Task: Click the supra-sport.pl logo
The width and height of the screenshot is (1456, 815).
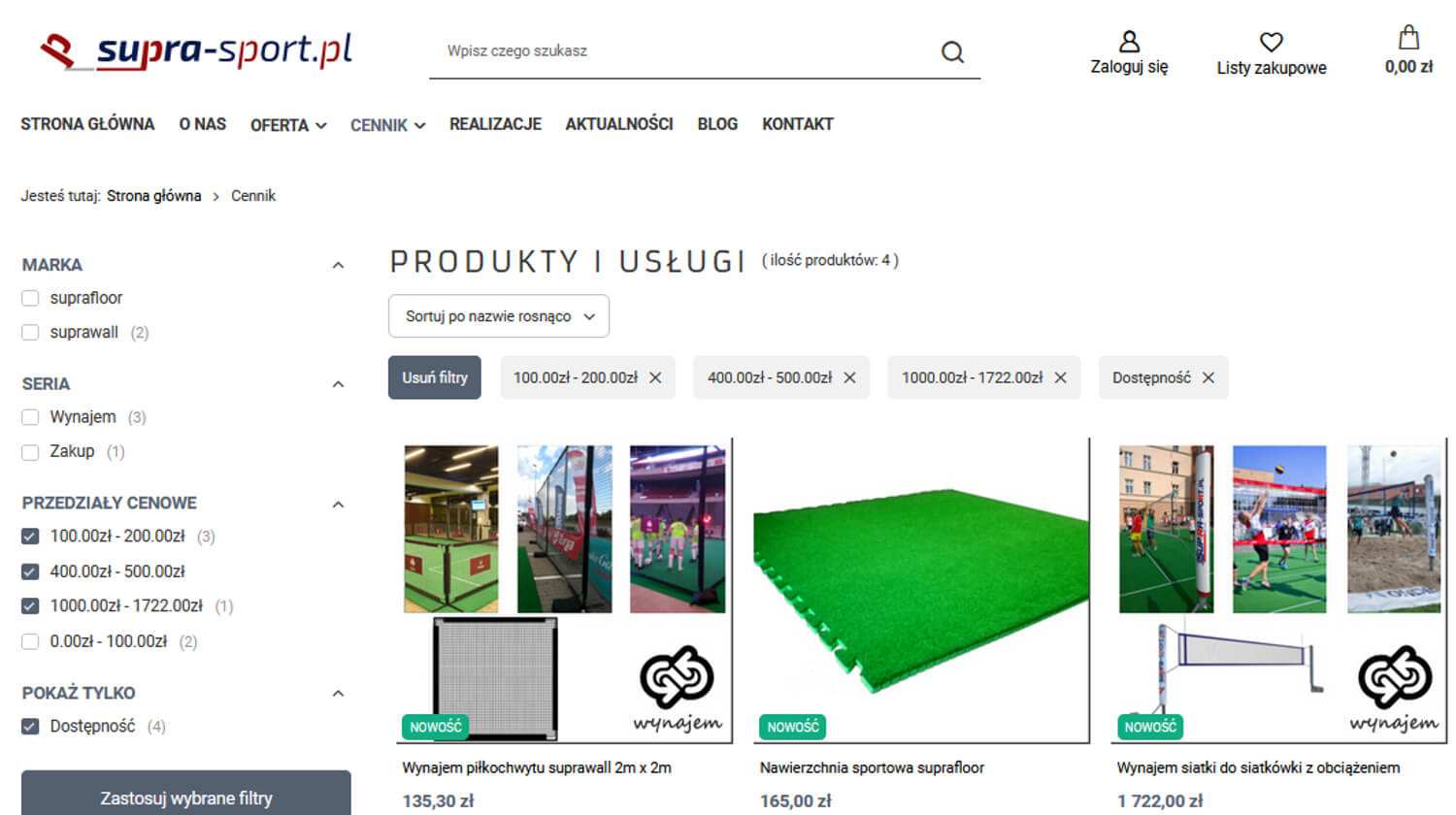Action: pyautogui.click(x=196, y=50)
